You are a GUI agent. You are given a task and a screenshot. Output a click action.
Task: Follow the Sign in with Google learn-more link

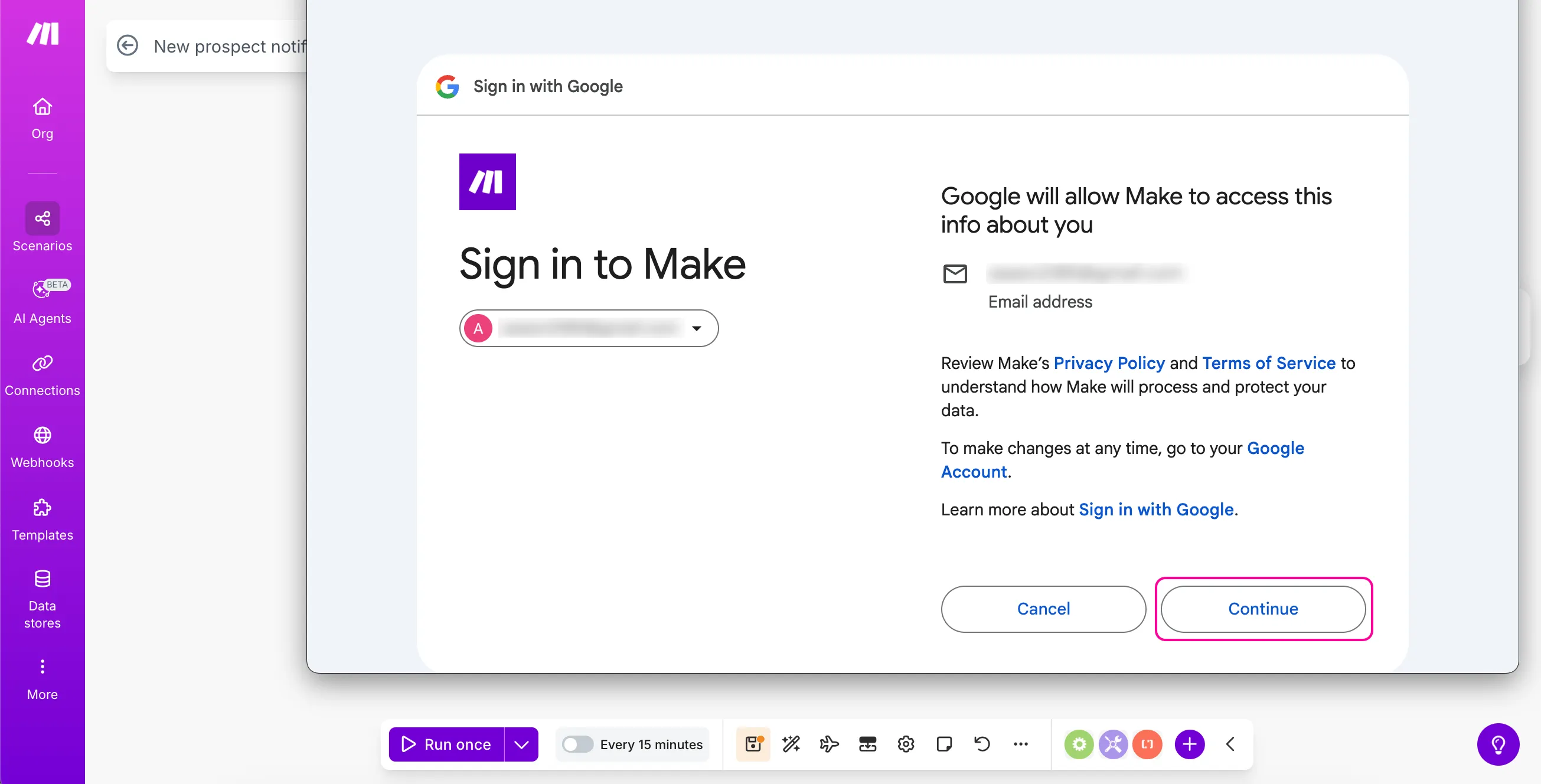[1156, 509]
